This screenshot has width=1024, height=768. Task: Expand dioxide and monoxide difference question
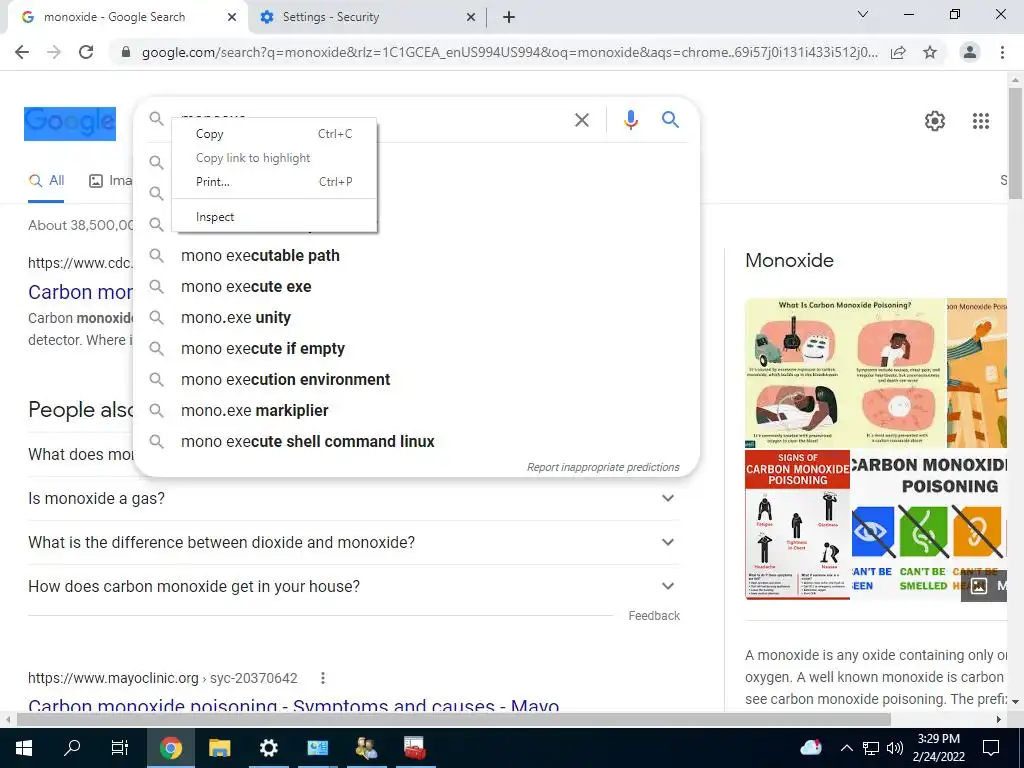tap(354, 543)
